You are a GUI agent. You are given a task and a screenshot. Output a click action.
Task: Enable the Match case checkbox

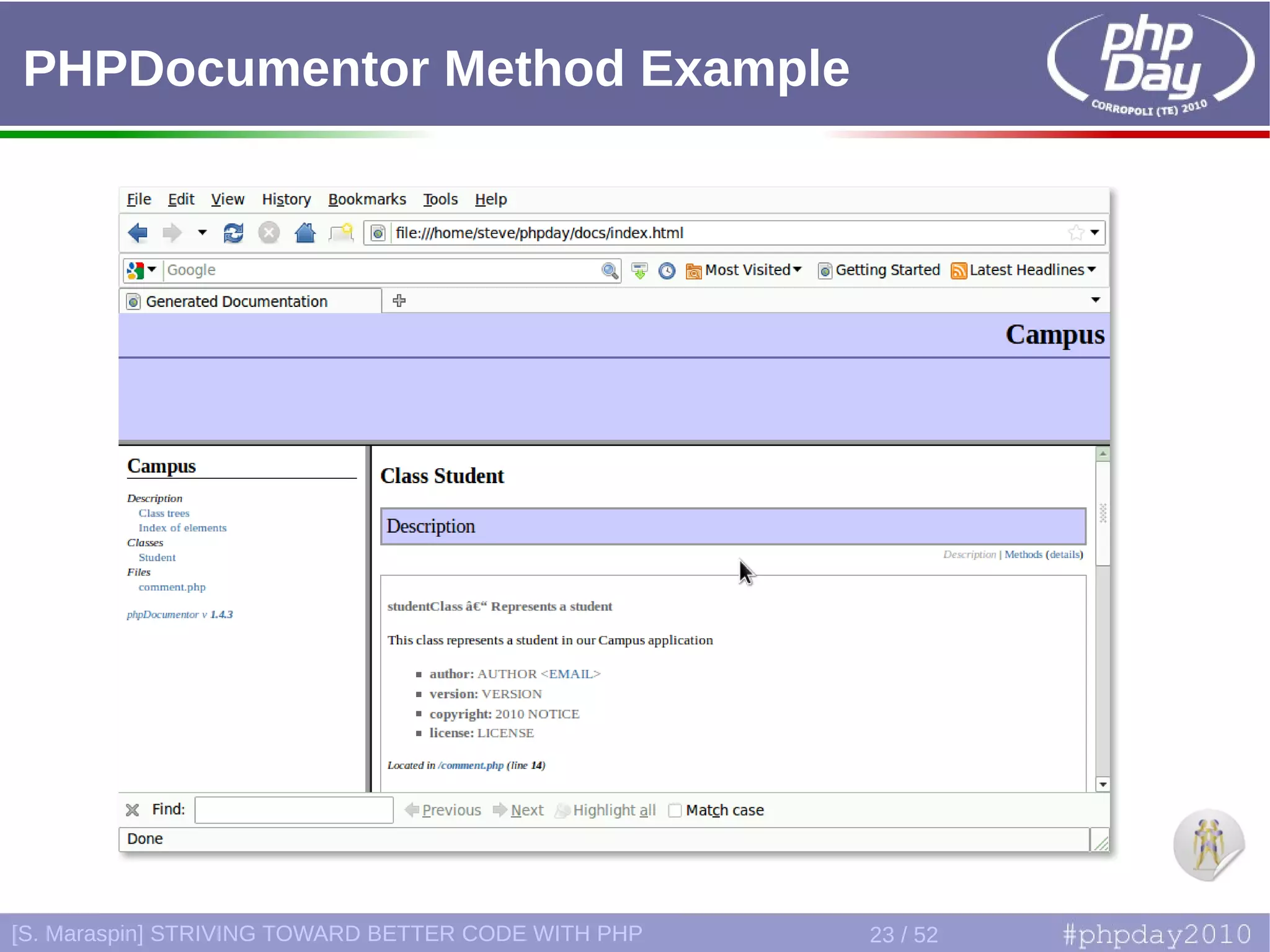point(675,810)
